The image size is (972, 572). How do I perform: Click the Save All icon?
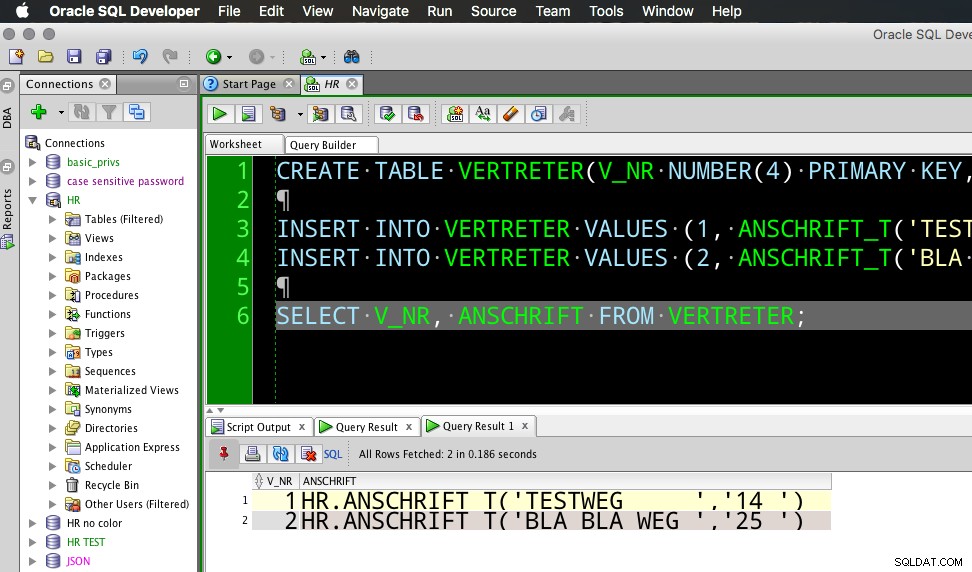pos(103,57)
